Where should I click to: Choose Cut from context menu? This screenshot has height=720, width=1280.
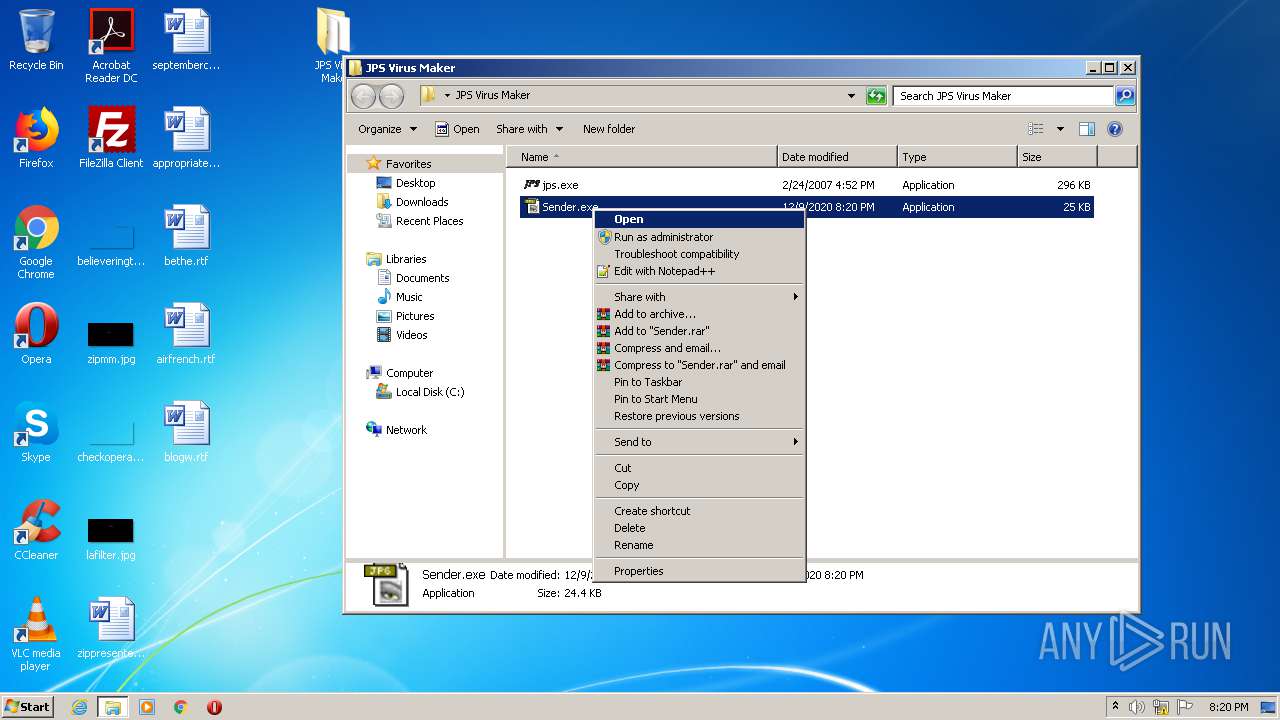(700, 468)
